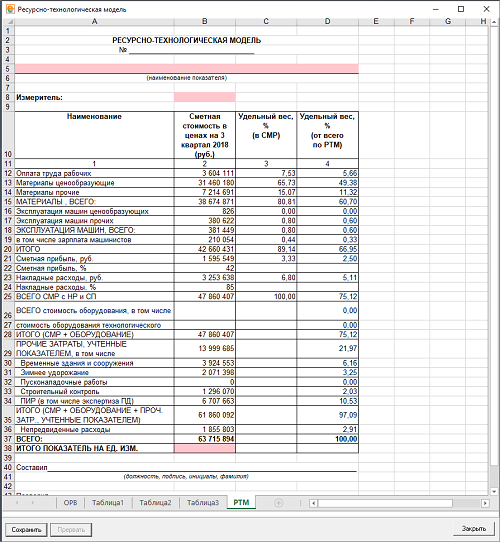Click the select-all corner of the grid
The width and height of the screenshot is (500, 542).
(x=9, y=21)
